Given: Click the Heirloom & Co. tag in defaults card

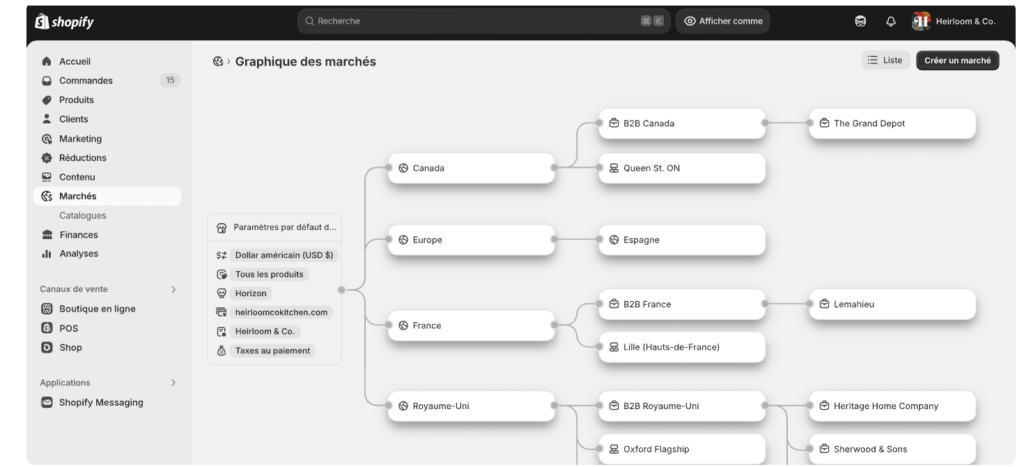Looking at the screenshot, I should click(x=264, y=331).
